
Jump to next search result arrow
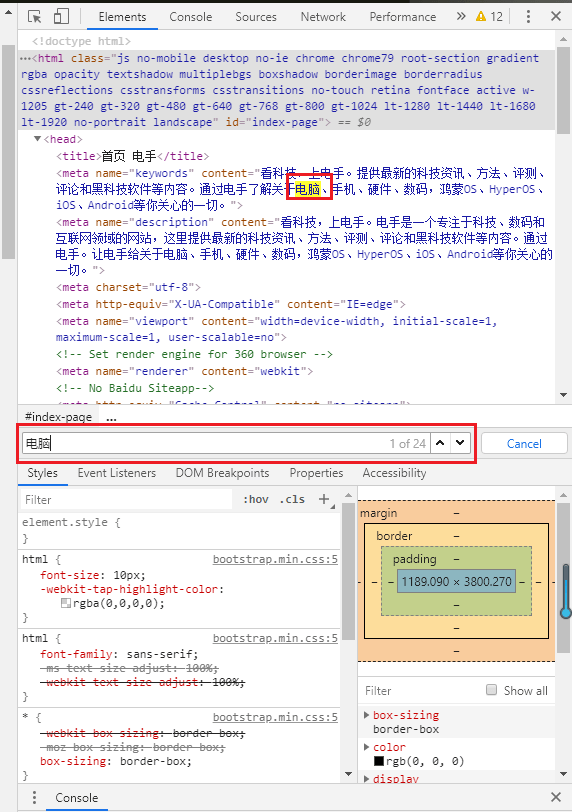point(460,443)
